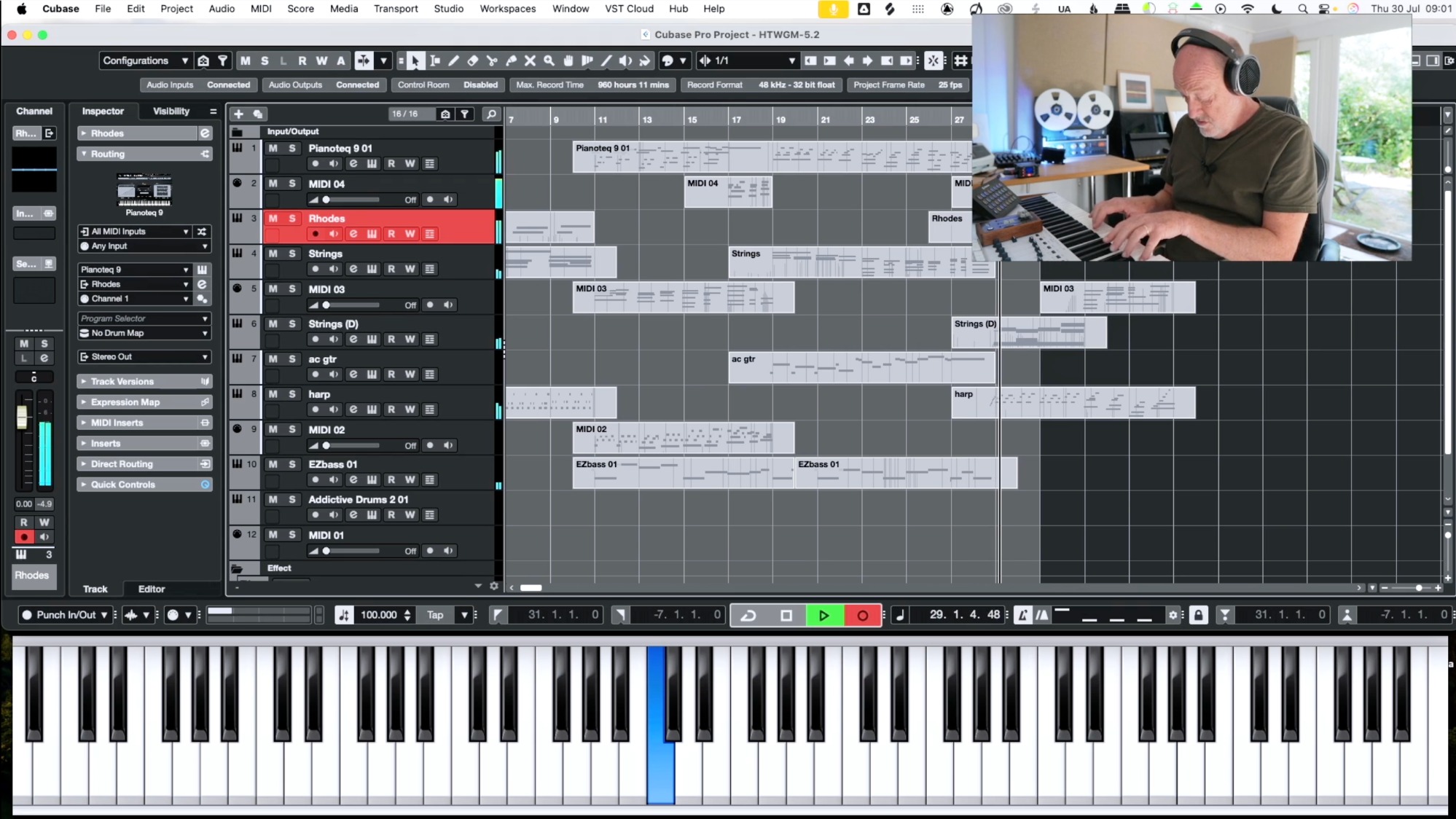Image resolution: width=1456 pixels, height=819 pixels.
Task: Select the EZbass 01 MIDI clip at bar 19
Action: 906,473
